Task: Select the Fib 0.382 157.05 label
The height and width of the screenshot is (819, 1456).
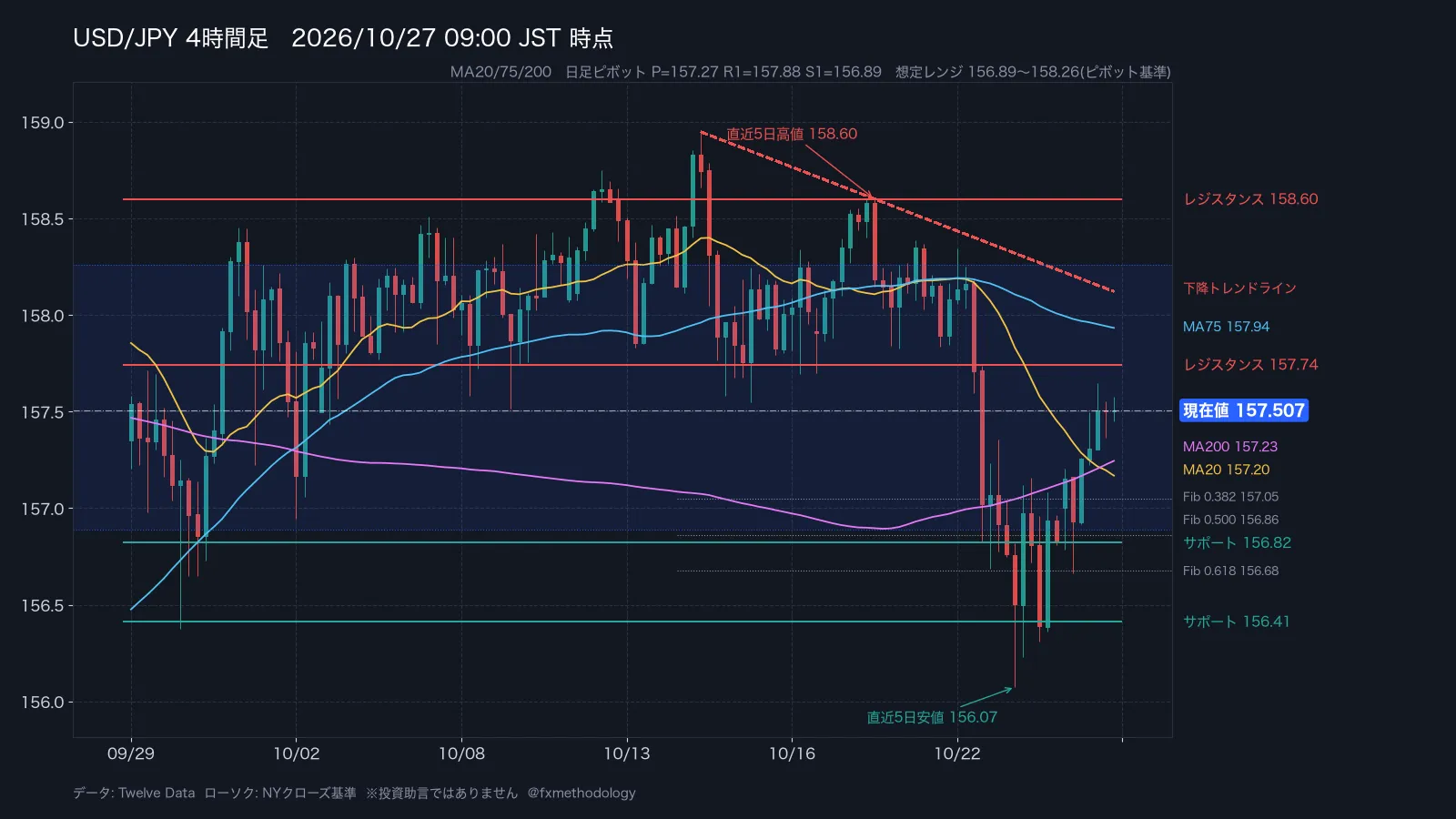Action: 1230,497
